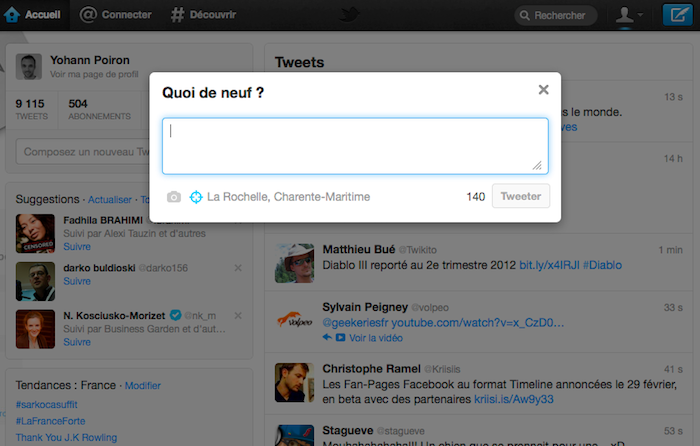Click into the tweet text area
The height and width of the screenshot is (446, 700).
[x=355, y=146]
